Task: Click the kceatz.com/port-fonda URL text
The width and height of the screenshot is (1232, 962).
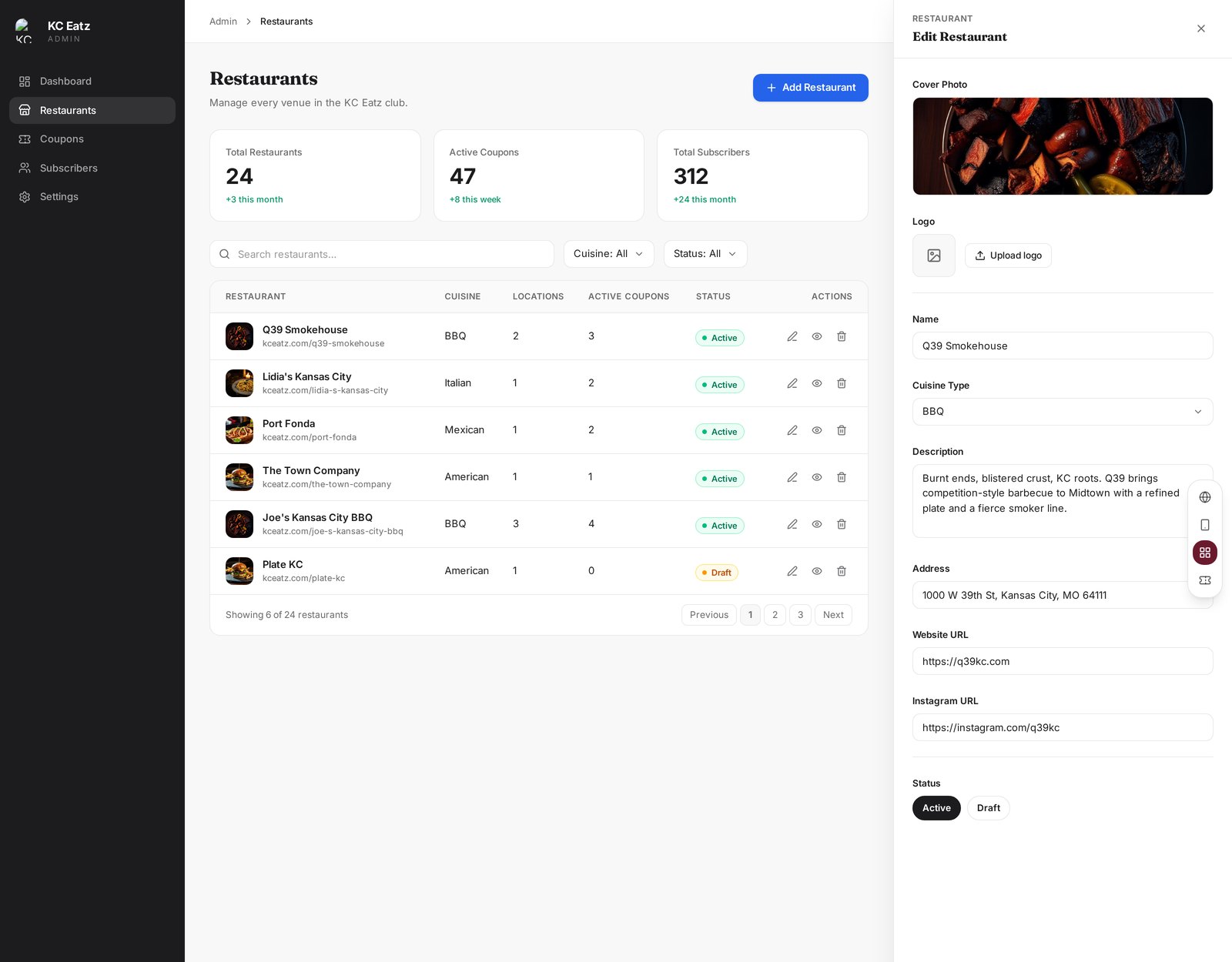Action: pyautogui.click(x=310, y=437)
